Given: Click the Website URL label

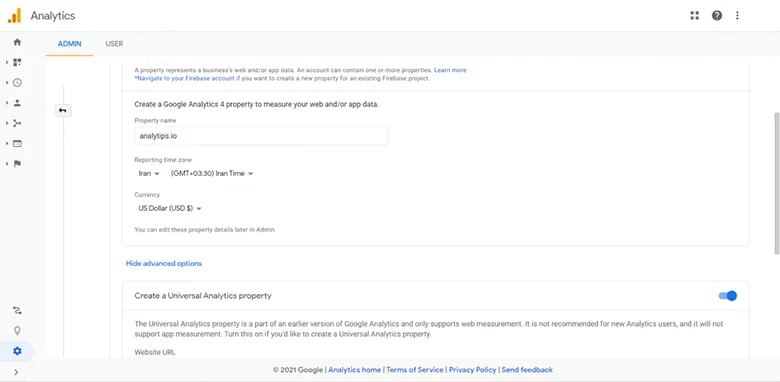Looking at the screenshot, I should pyautogui.click(x=155, y=352).
